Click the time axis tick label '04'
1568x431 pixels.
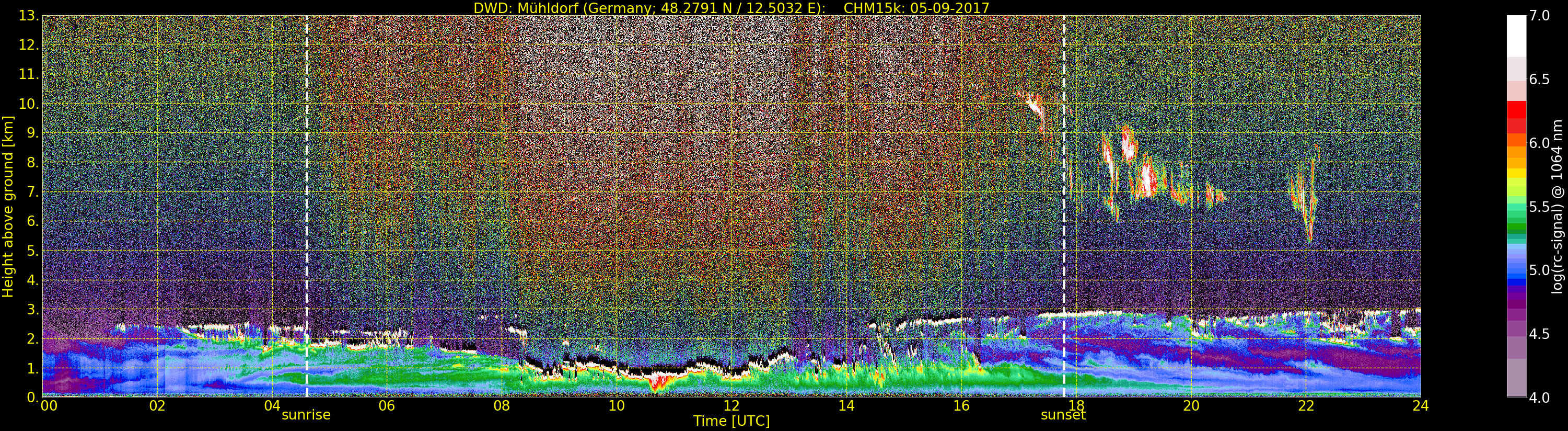click(272, 405)
